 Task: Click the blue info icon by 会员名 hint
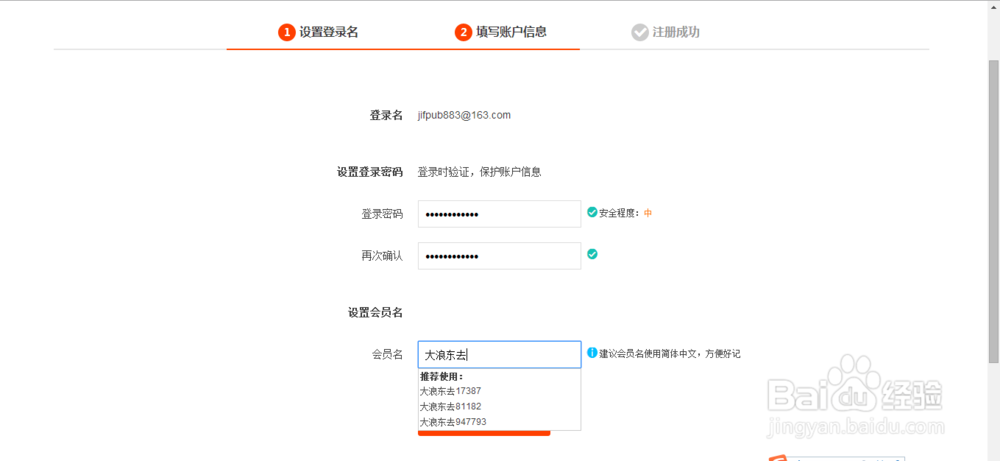(x=592, y=353)
